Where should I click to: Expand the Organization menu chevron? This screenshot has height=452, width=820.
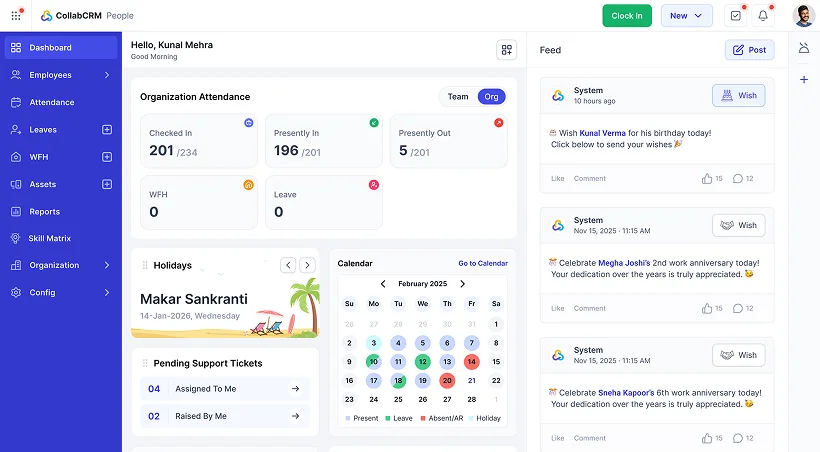pos(107,265)
